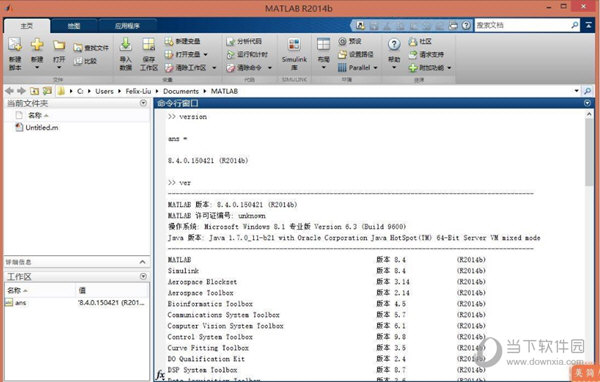The width and height of the screenshot is (600, 382).
Task: Expand the arrow under 打开 (Open)
Action: pyautogui.click(x=59, y=67)
